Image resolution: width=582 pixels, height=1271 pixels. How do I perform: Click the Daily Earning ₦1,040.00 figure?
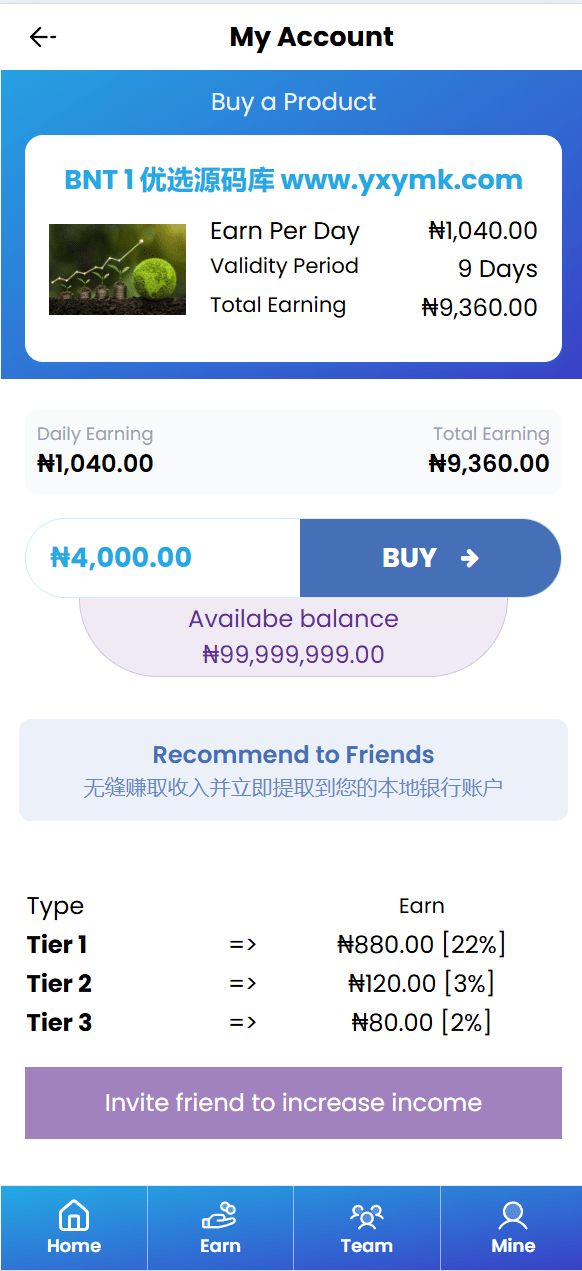pos(95,464)
